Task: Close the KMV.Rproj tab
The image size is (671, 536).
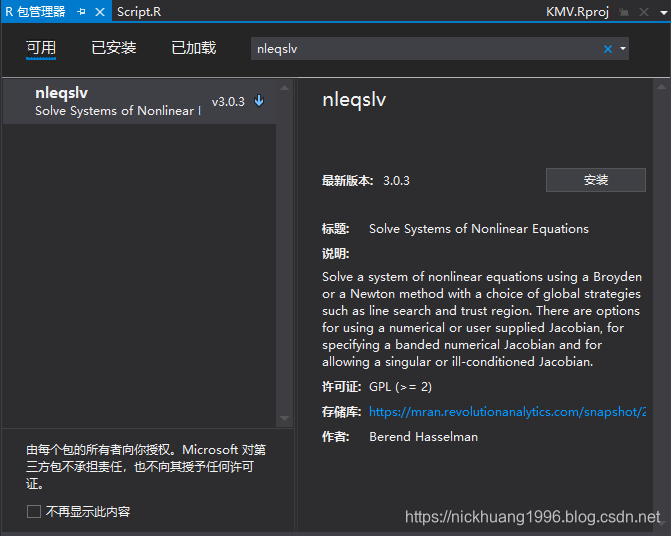Action: (644, 12)
